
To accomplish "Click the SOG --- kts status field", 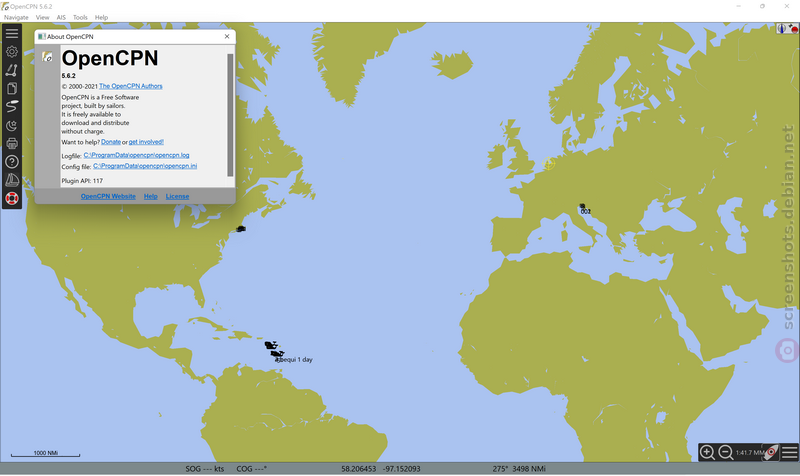I will pyautogui.click(x=205, y=469).
